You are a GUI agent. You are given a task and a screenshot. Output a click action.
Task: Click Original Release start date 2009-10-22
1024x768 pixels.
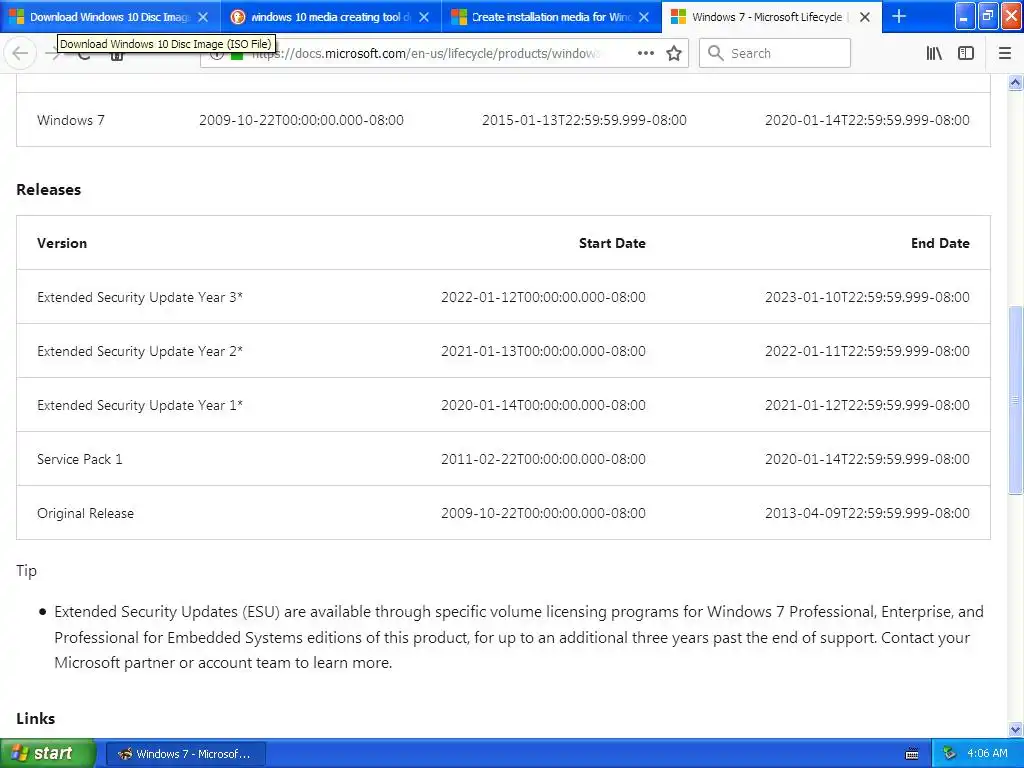(x=543, y=514)
